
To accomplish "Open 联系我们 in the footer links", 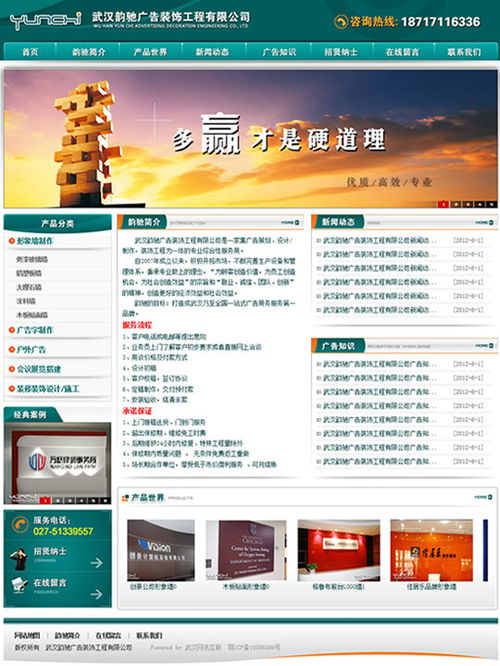I will pyautogui.click(x=149, y=635).
